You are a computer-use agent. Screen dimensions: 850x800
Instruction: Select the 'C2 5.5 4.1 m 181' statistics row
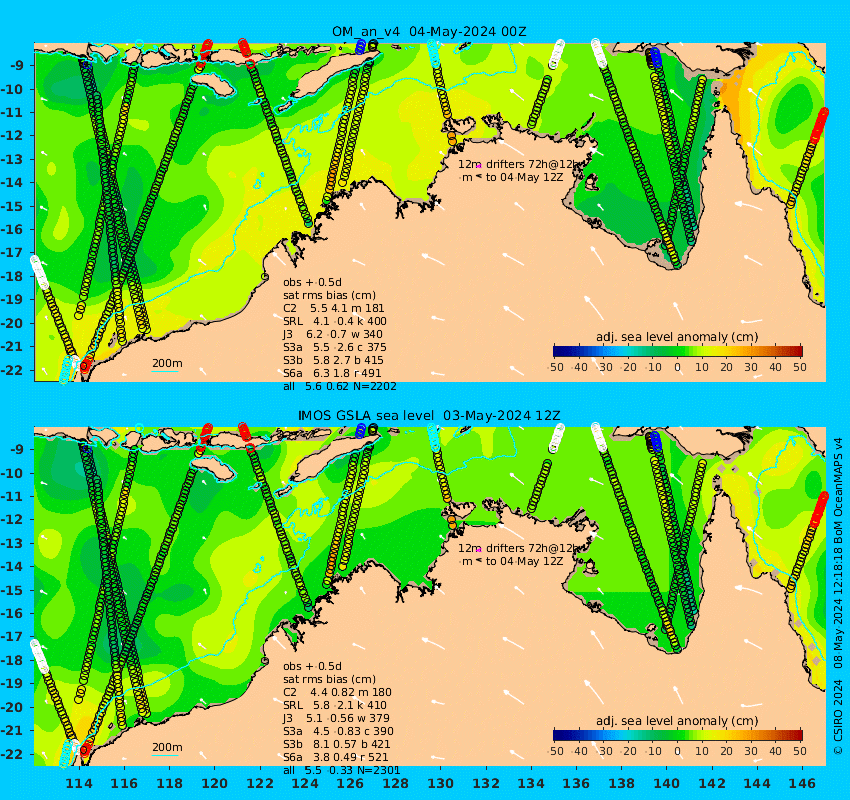tap(333, 308)
